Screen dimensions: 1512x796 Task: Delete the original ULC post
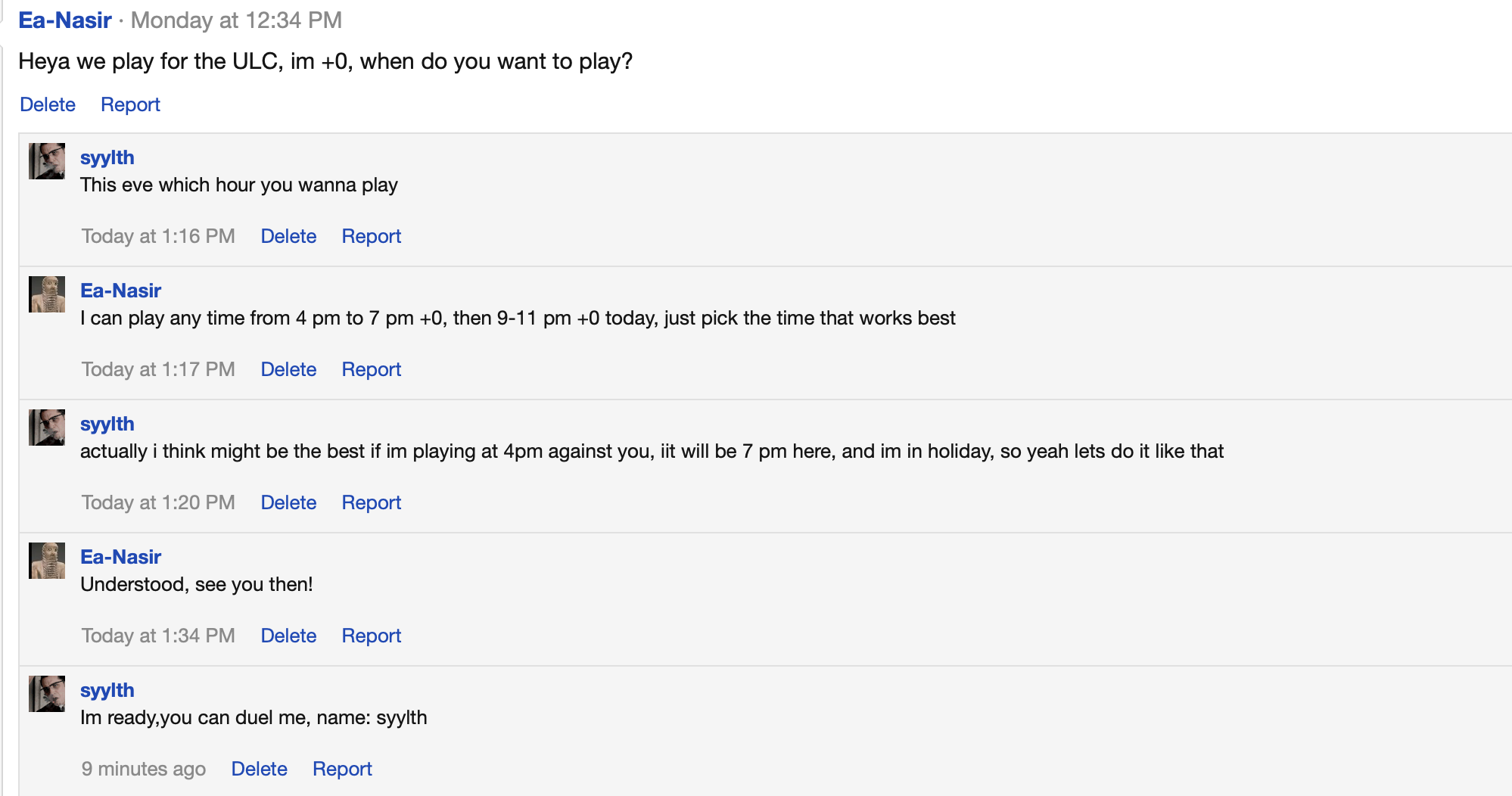click(48, 104)
